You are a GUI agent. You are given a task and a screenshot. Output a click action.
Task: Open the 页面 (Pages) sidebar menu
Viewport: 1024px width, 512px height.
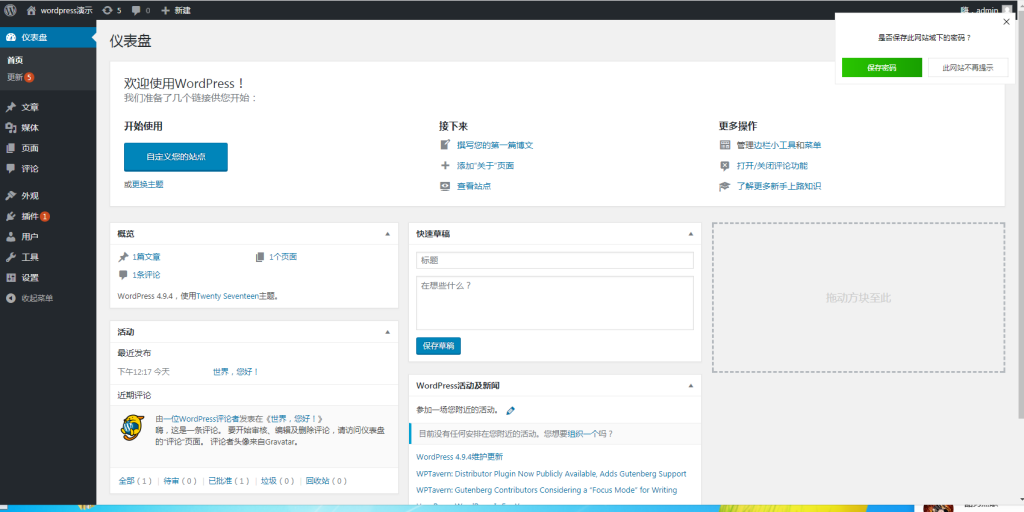click(x=48, y=148)
